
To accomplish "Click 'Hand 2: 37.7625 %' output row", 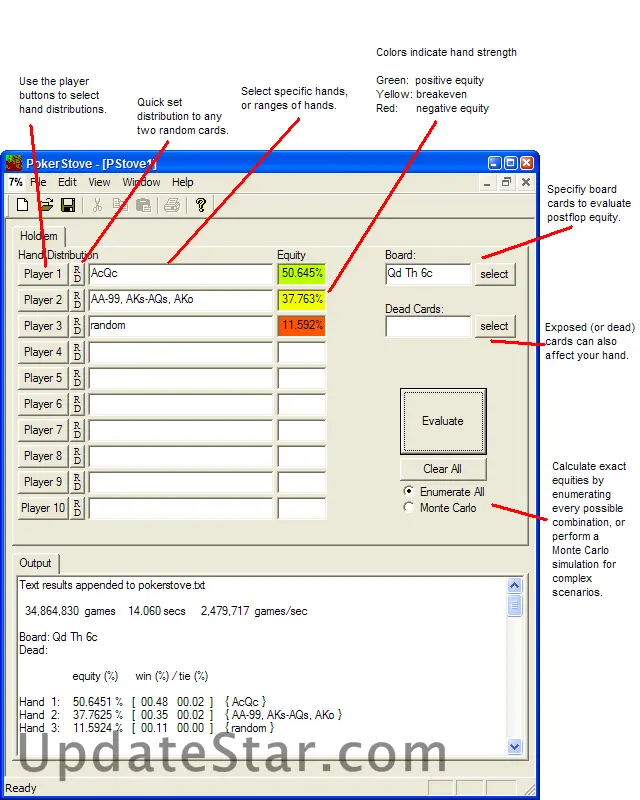I will coord(181,715).
